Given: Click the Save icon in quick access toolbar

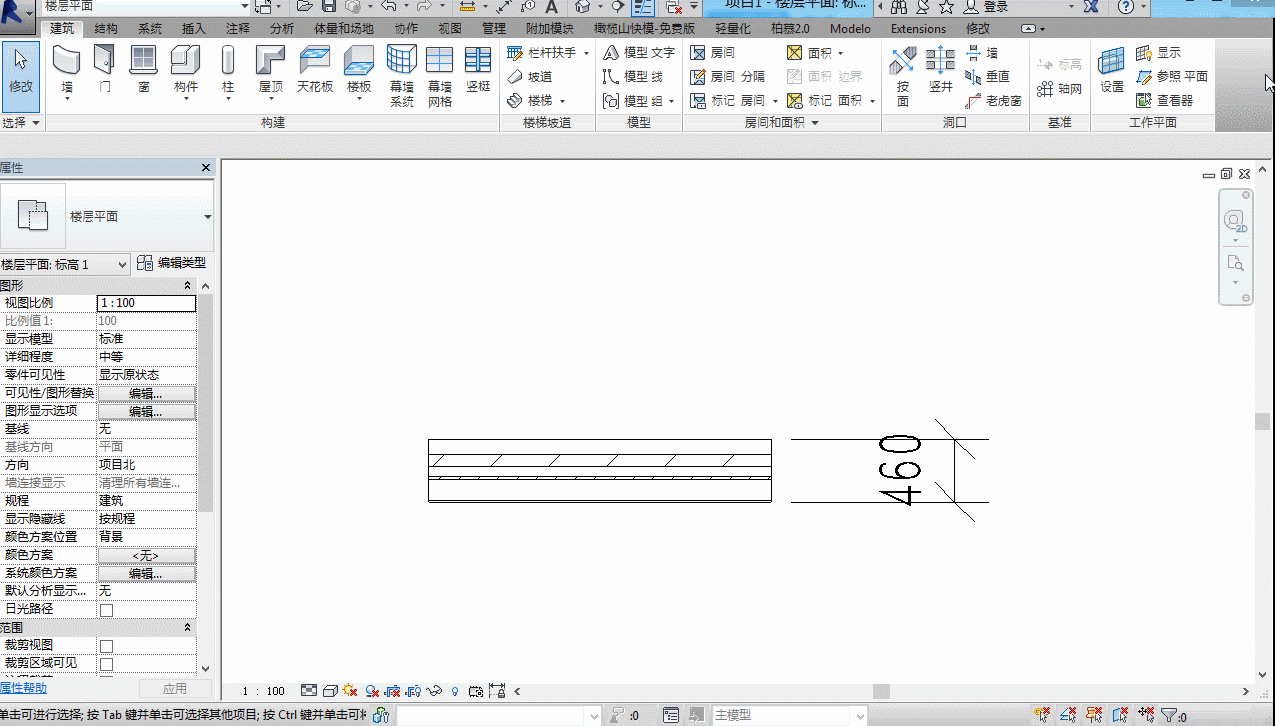Looking at the screenshot, I should [x=328, y=6].
